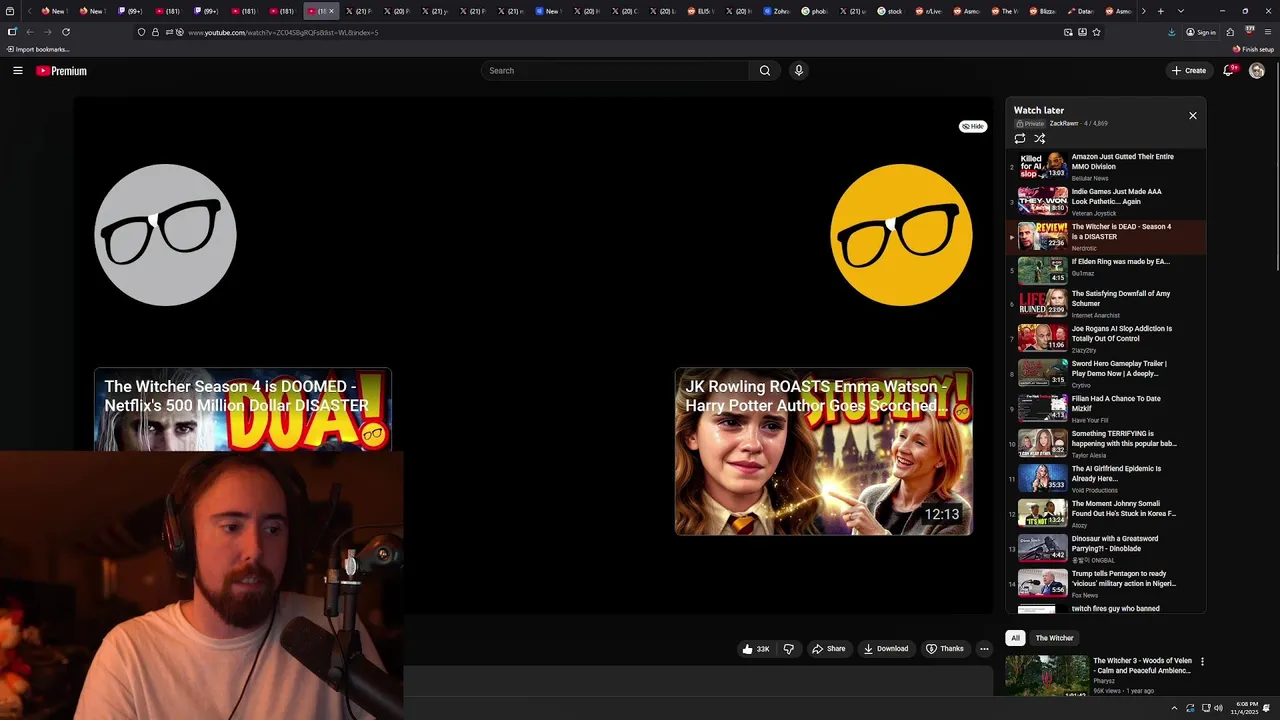This screenshot has width=1280, height=720.
Task: Open the Firefox sidebar toggle
Action: (12, 32)
